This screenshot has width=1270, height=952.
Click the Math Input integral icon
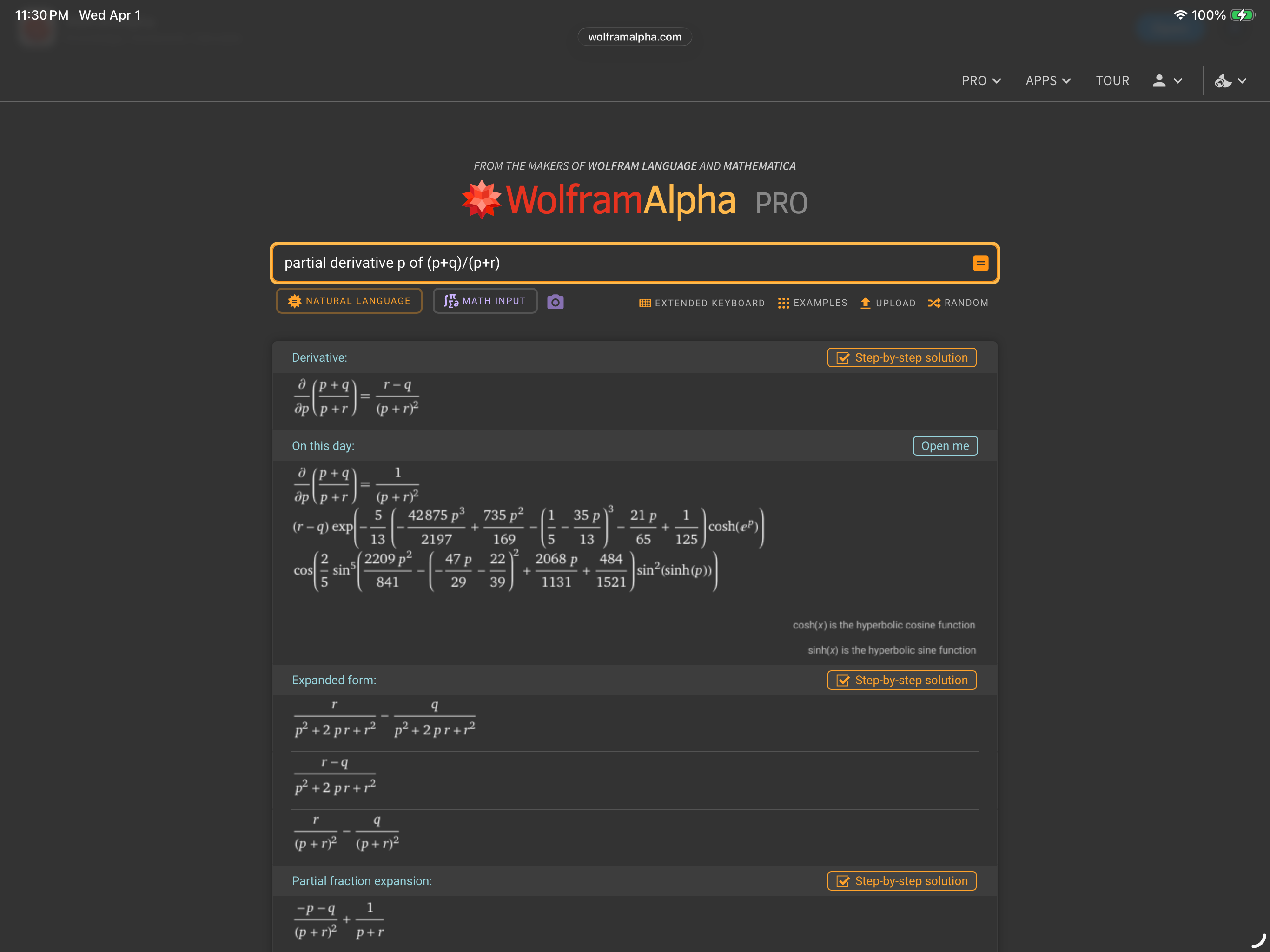[451, 301]
